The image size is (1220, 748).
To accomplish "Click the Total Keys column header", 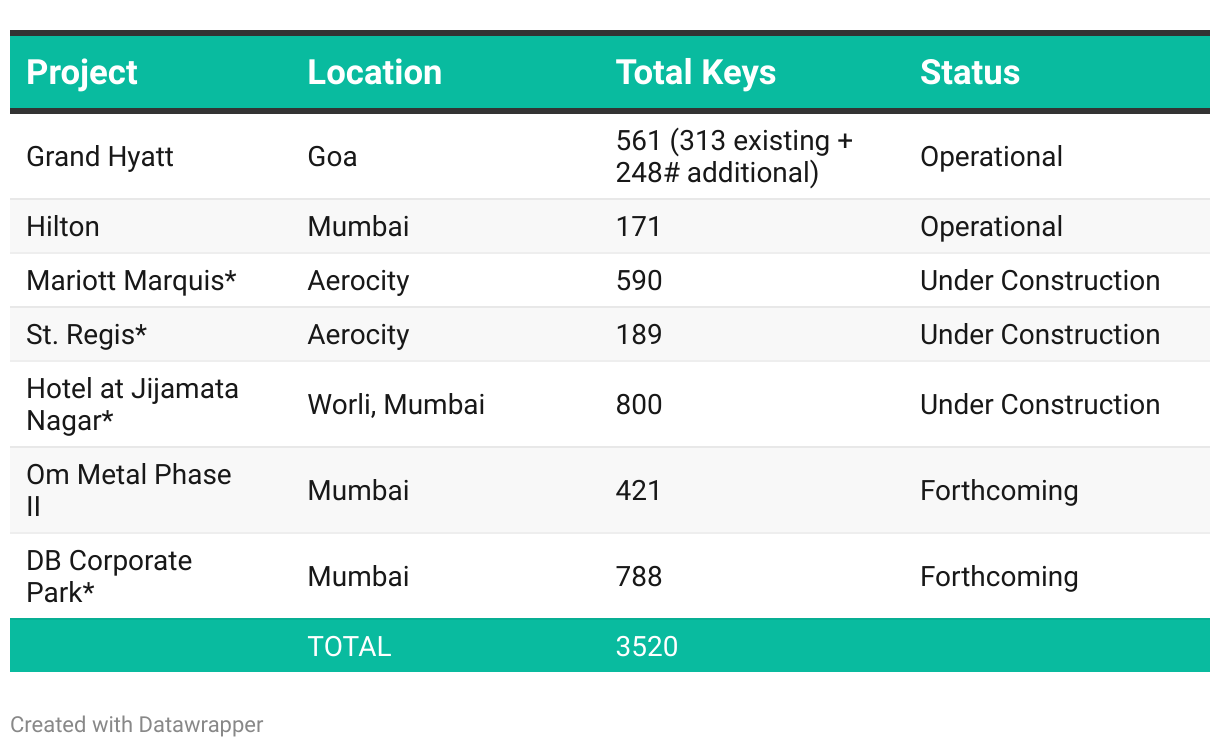I will (695, 72).
